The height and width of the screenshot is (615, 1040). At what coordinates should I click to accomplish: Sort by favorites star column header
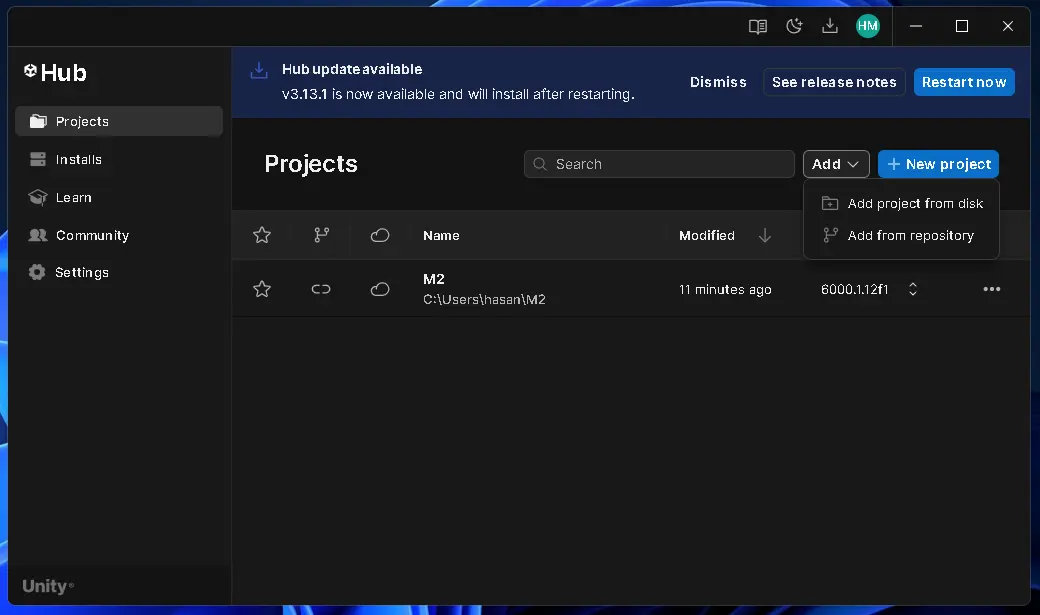click(262, 235)
